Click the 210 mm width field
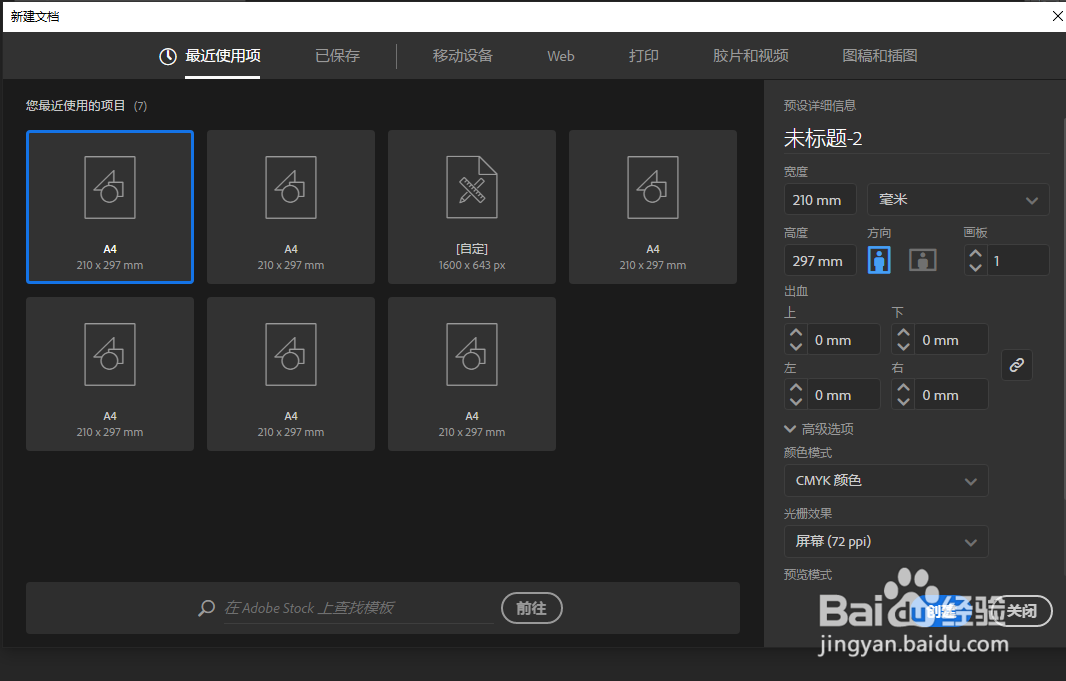This screenshot has width=1066, height=681. pyautogui.click(x=820, y=200)
